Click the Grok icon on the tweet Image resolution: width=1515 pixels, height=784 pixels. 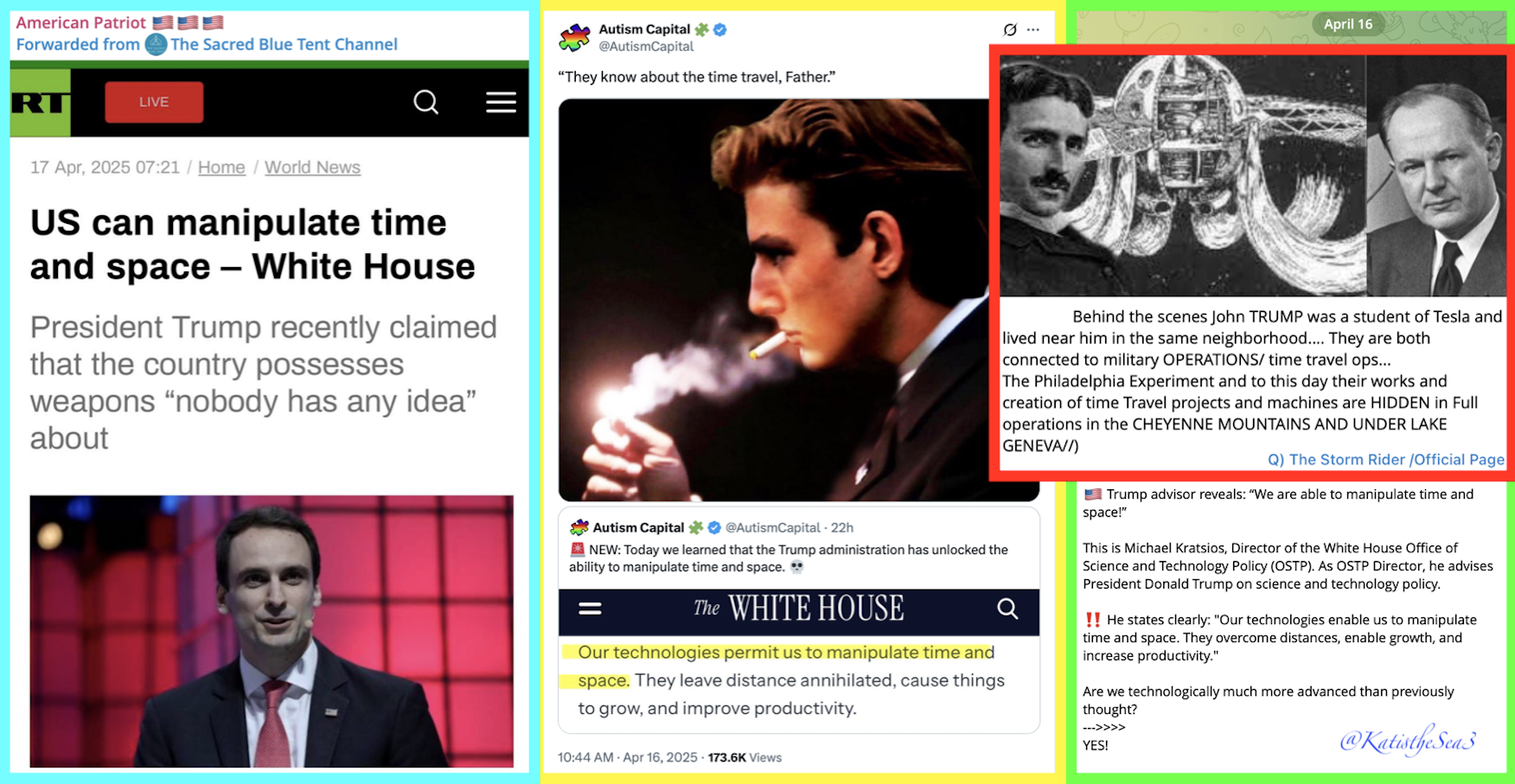[x=1009, y=29]
